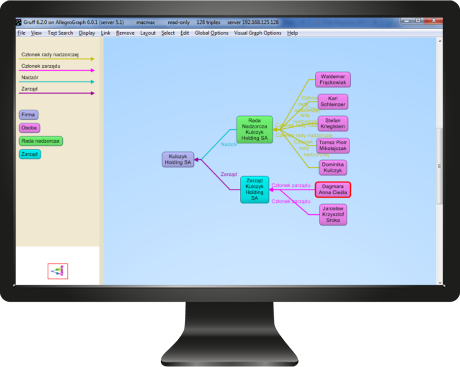Open the Layout menu
This screenshot has width=460, height=367.
[x=148, y=33]
